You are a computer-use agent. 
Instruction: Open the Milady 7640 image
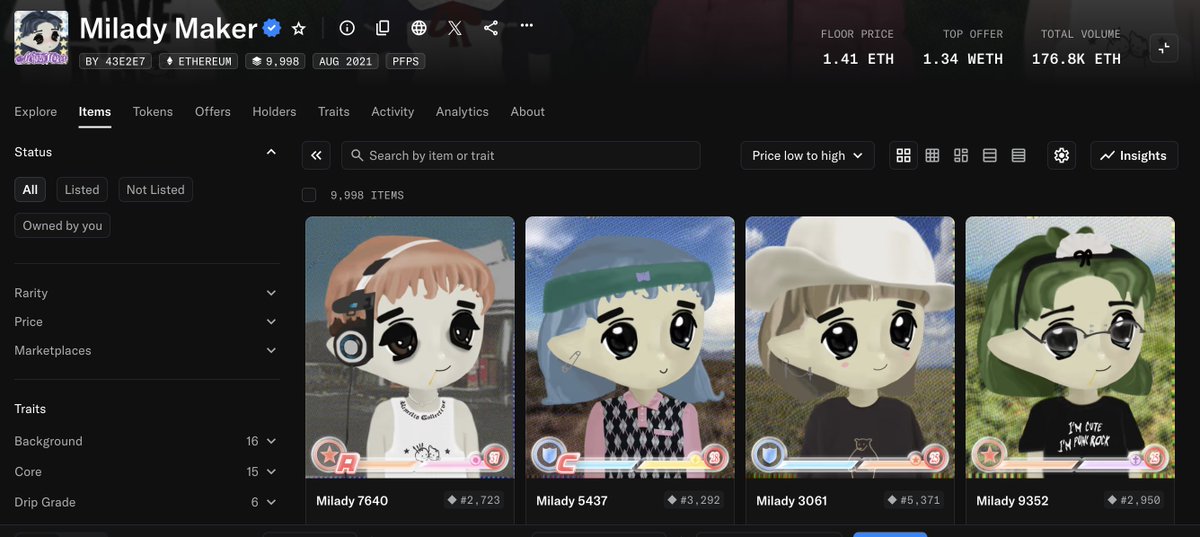pyautogui.click(x=410, y=347)
